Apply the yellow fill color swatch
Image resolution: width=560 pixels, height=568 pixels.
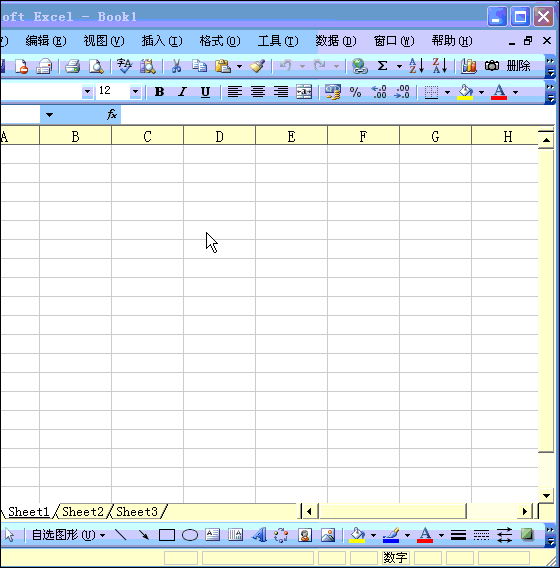465,92
